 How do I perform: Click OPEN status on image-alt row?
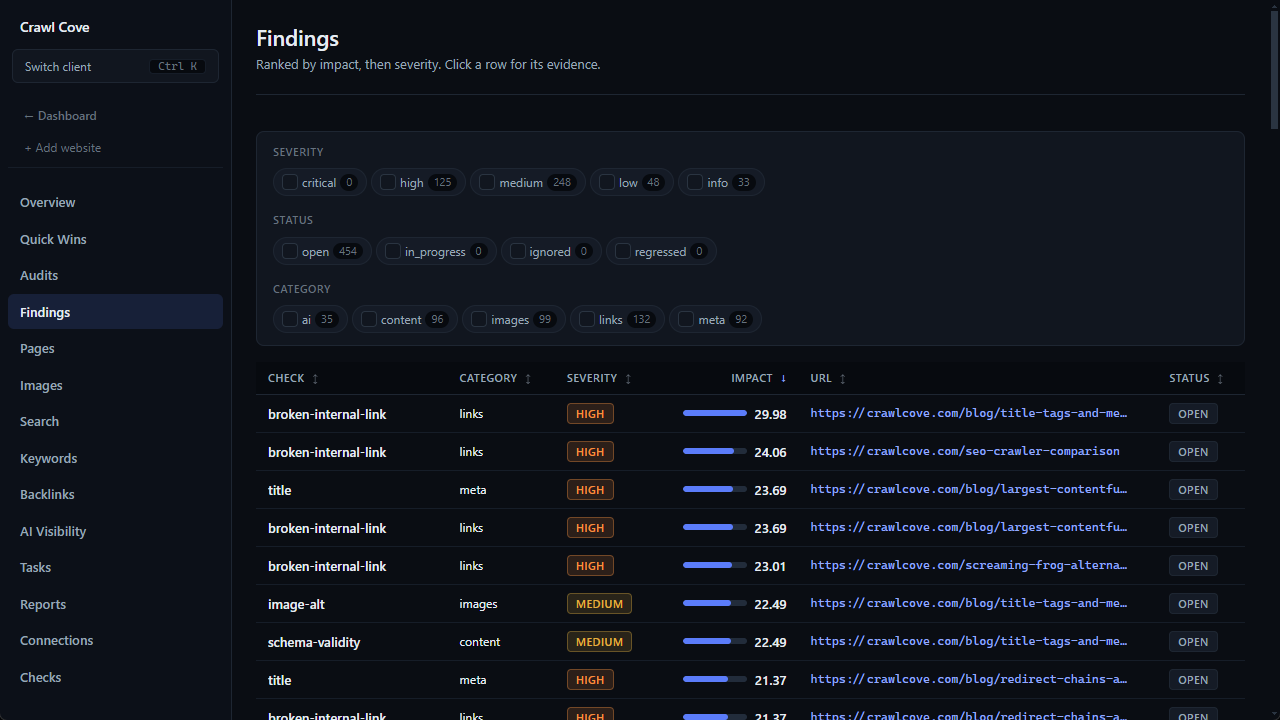(1193, 604)
